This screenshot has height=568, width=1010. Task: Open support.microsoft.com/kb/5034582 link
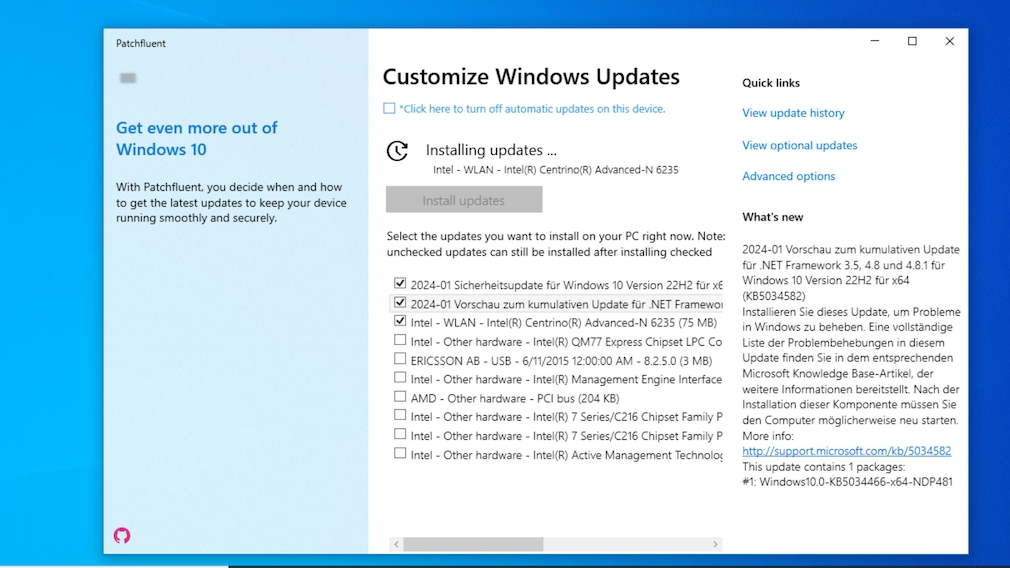[x=846, y=451]
